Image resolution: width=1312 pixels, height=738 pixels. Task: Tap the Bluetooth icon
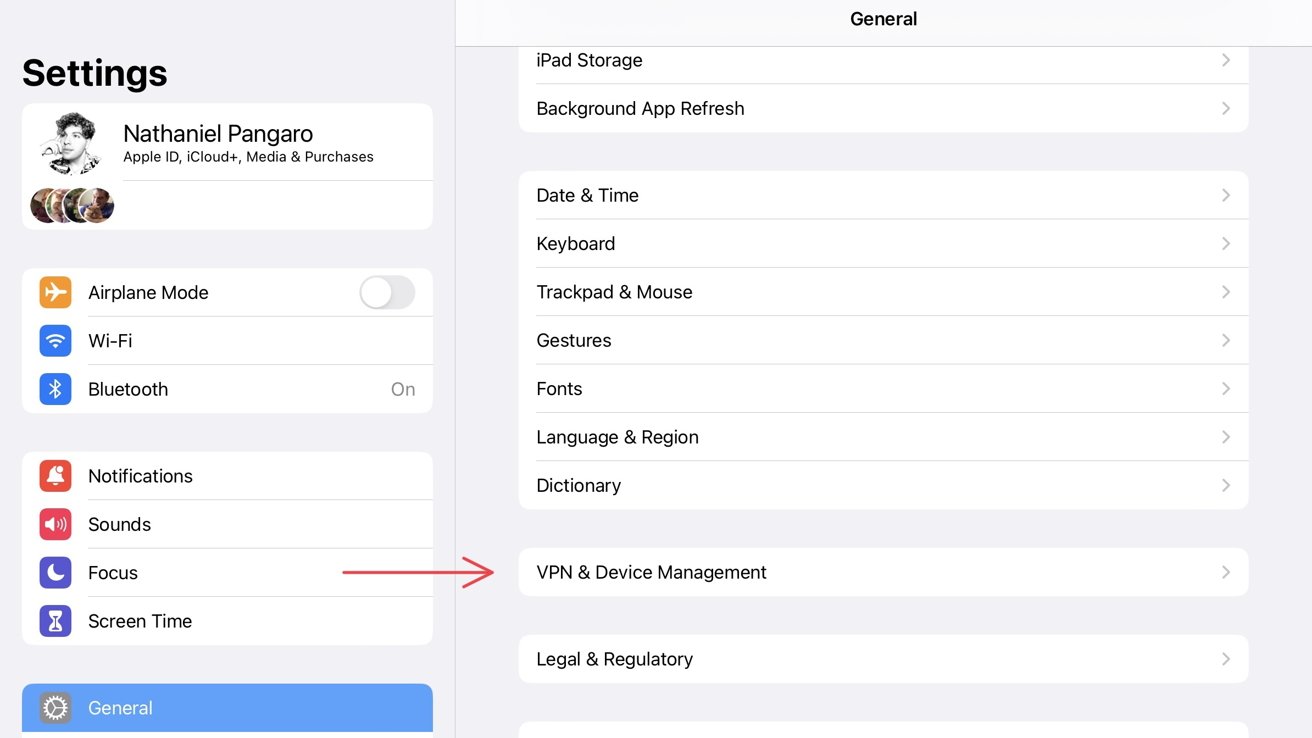(55, 389)
